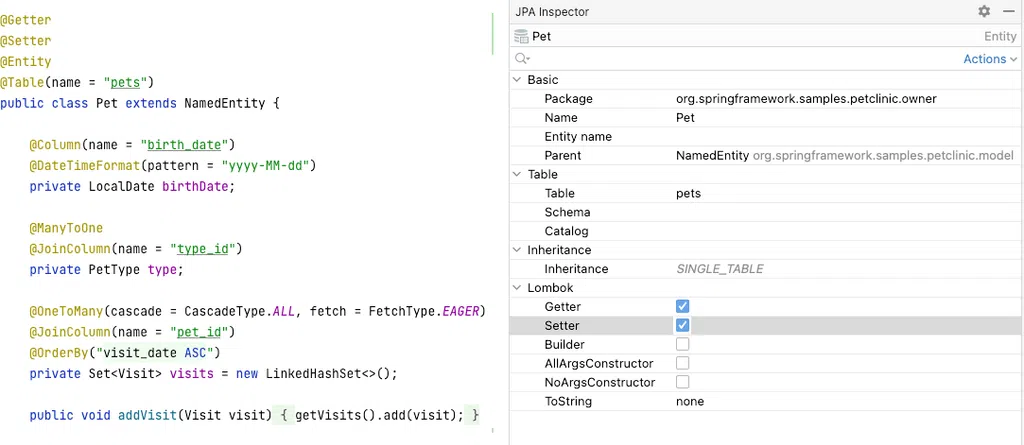Viewport: 1024px width, 445px height.
Task: Open the Actions dropdown
Action: (990, 59)
